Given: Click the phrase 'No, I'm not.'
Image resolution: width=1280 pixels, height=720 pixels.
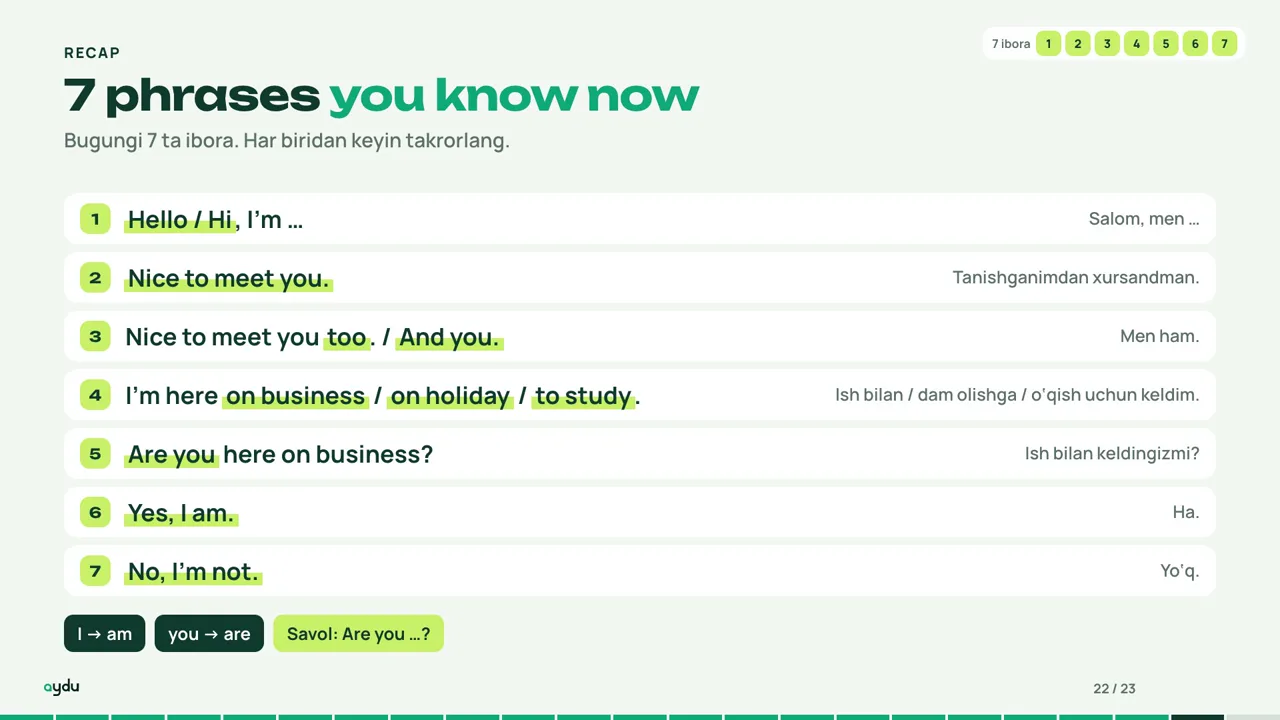Looking at the screenshot, I should coord(193,572).
